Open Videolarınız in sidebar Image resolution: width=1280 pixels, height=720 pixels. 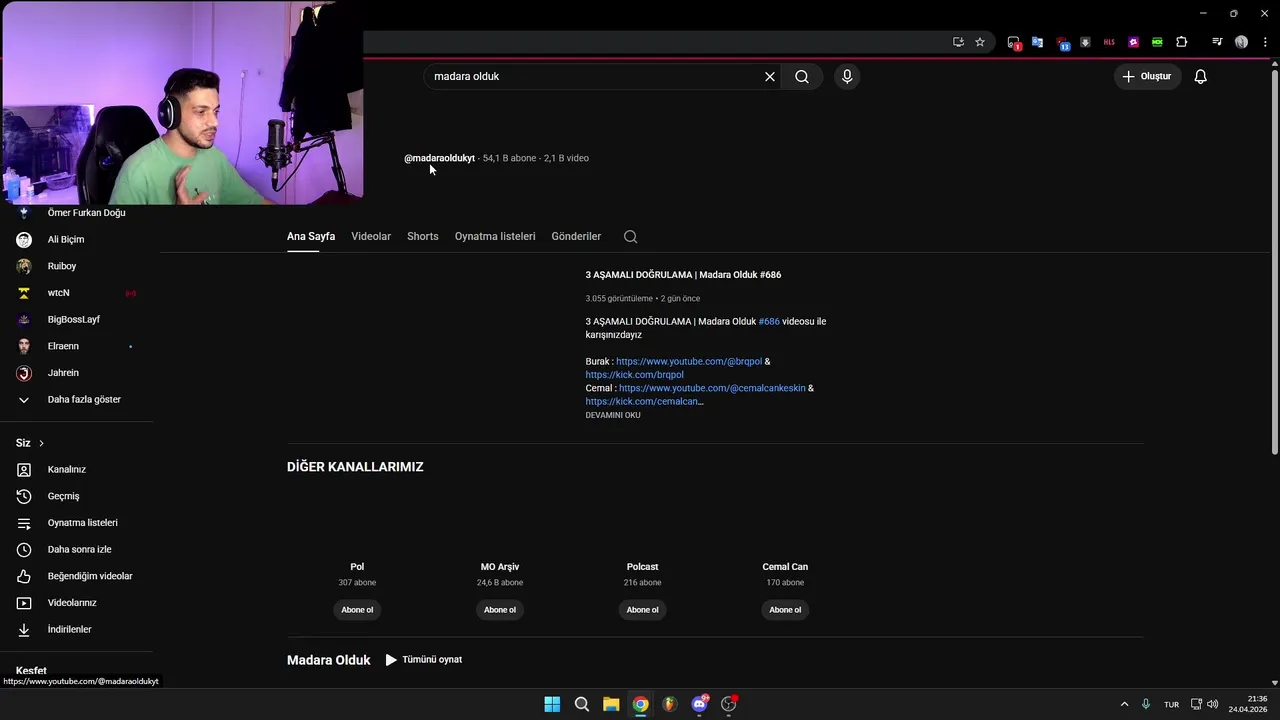pyautogui.click(x=76, y=603)
